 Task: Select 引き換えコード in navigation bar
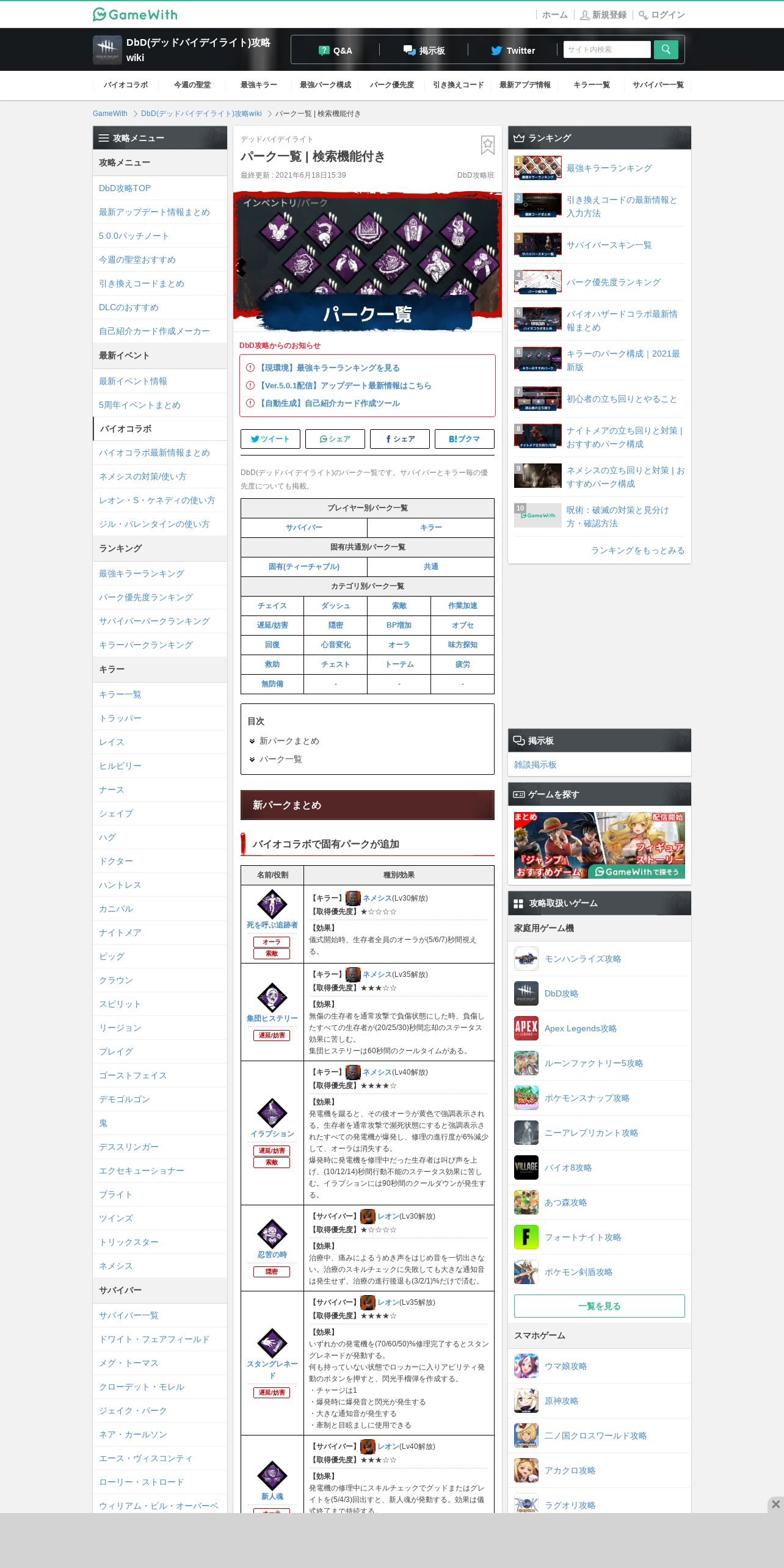pyautogui.click(x=458, y=85)
